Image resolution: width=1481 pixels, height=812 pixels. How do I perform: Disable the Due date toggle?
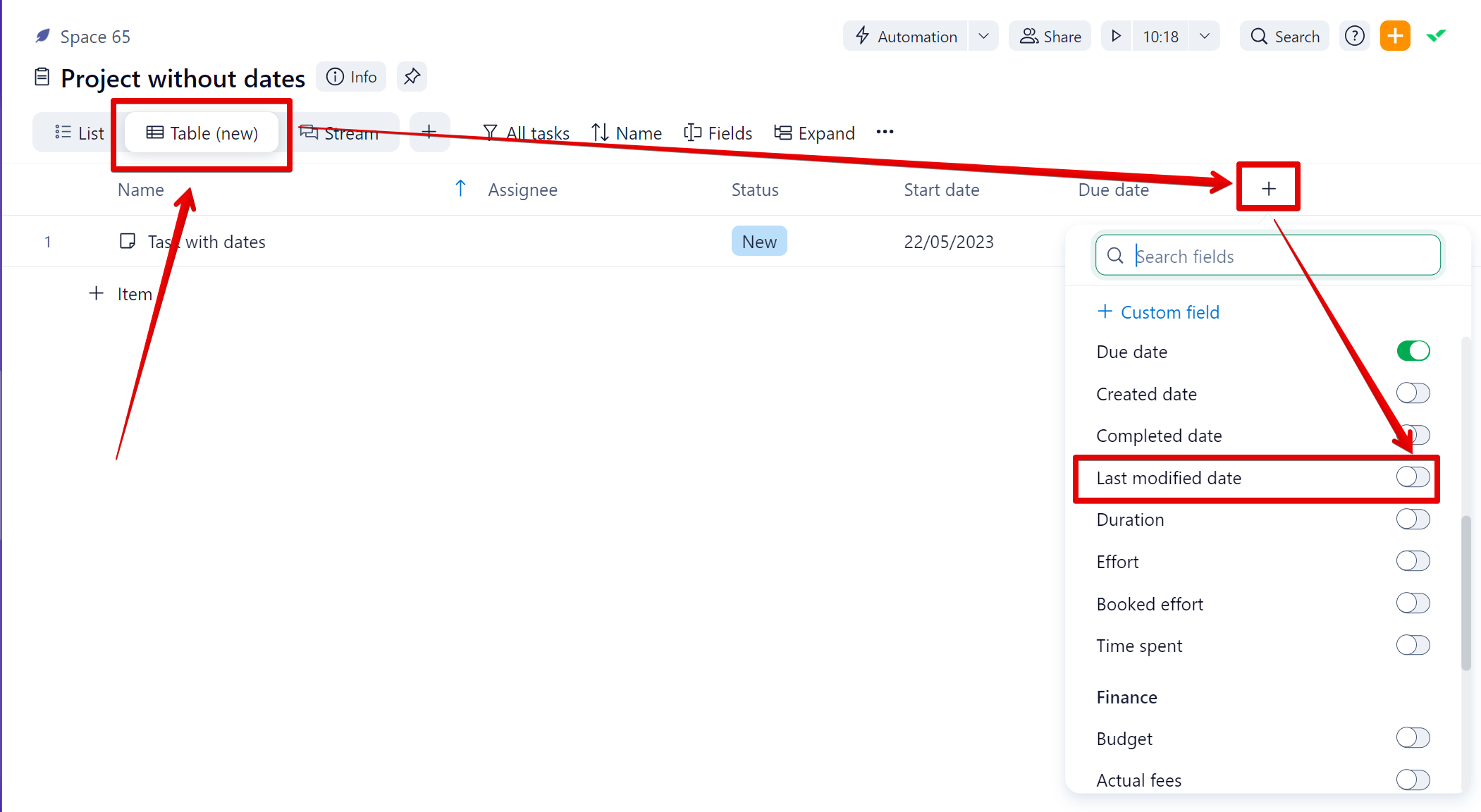click(1413, 351)
